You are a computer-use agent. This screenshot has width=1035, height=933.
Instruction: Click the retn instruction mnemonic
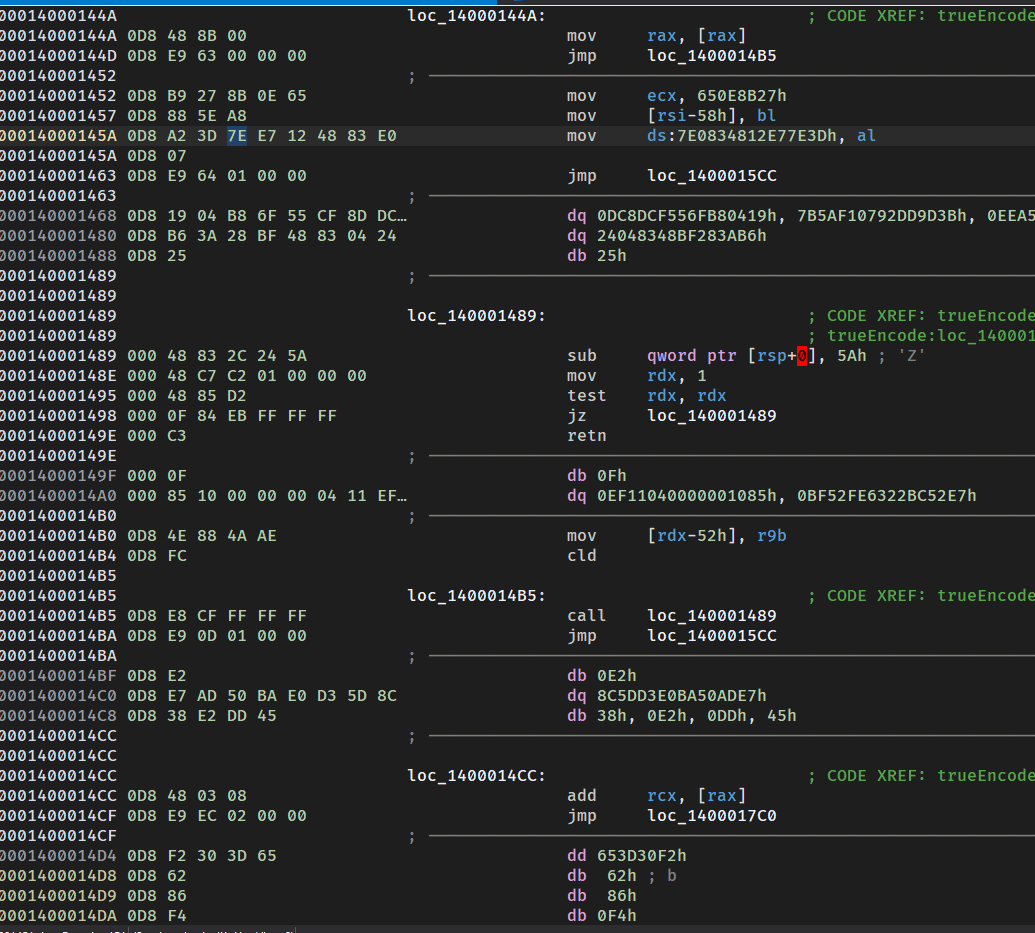586,436
